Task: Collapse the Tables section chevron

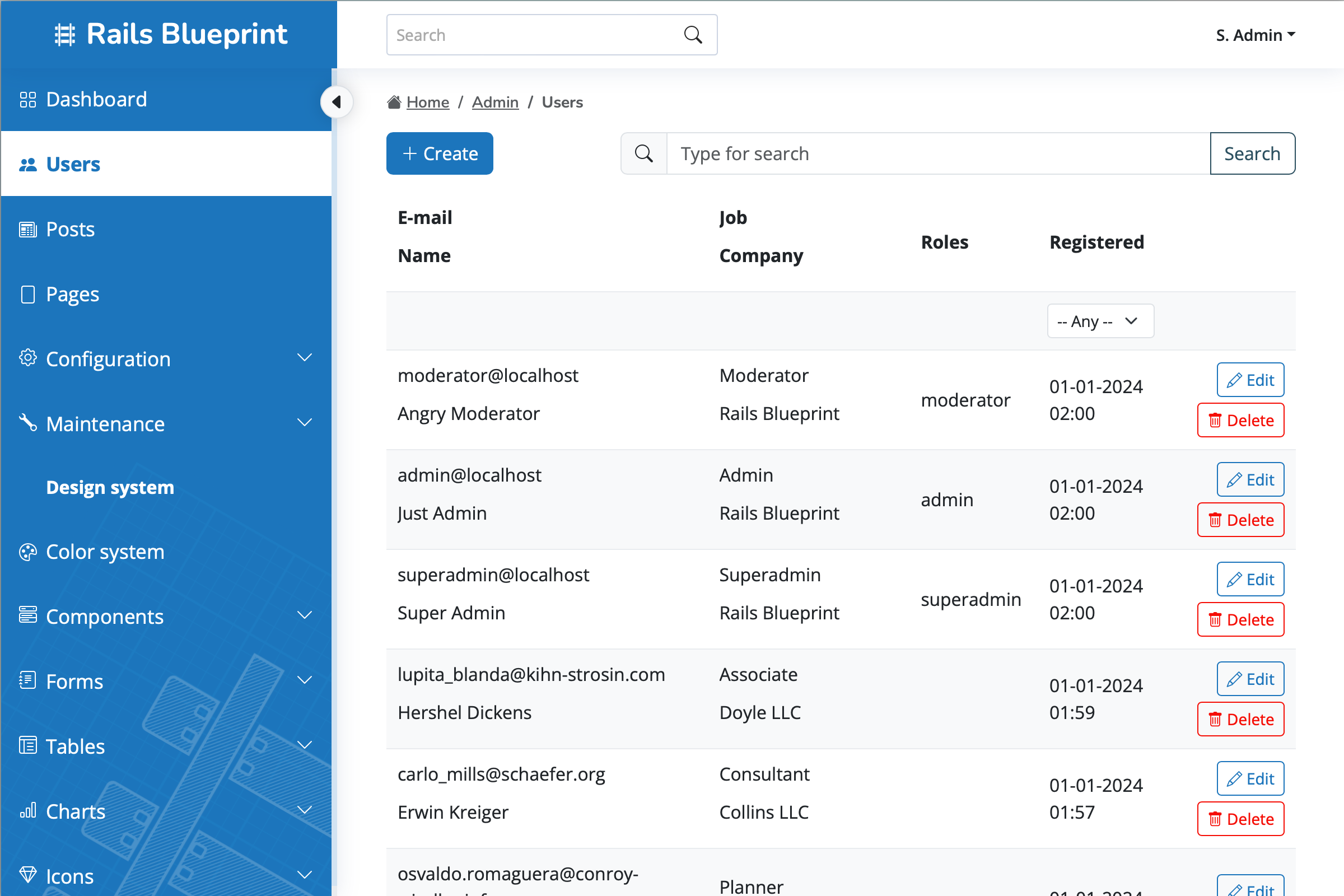Action: (305, 746)
